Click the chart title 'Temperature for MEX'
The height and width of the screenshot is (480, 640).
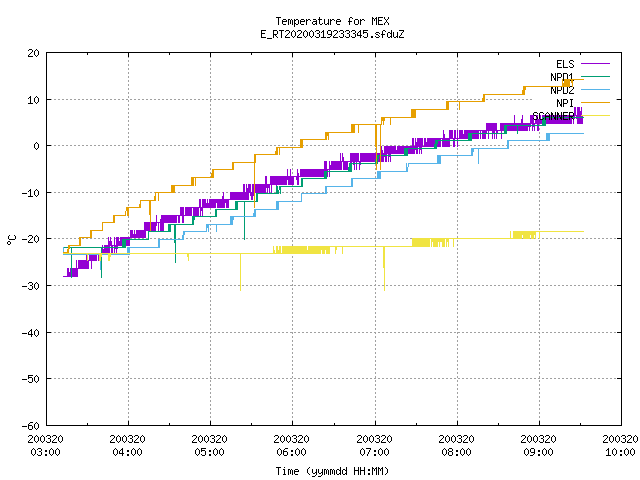332,21
